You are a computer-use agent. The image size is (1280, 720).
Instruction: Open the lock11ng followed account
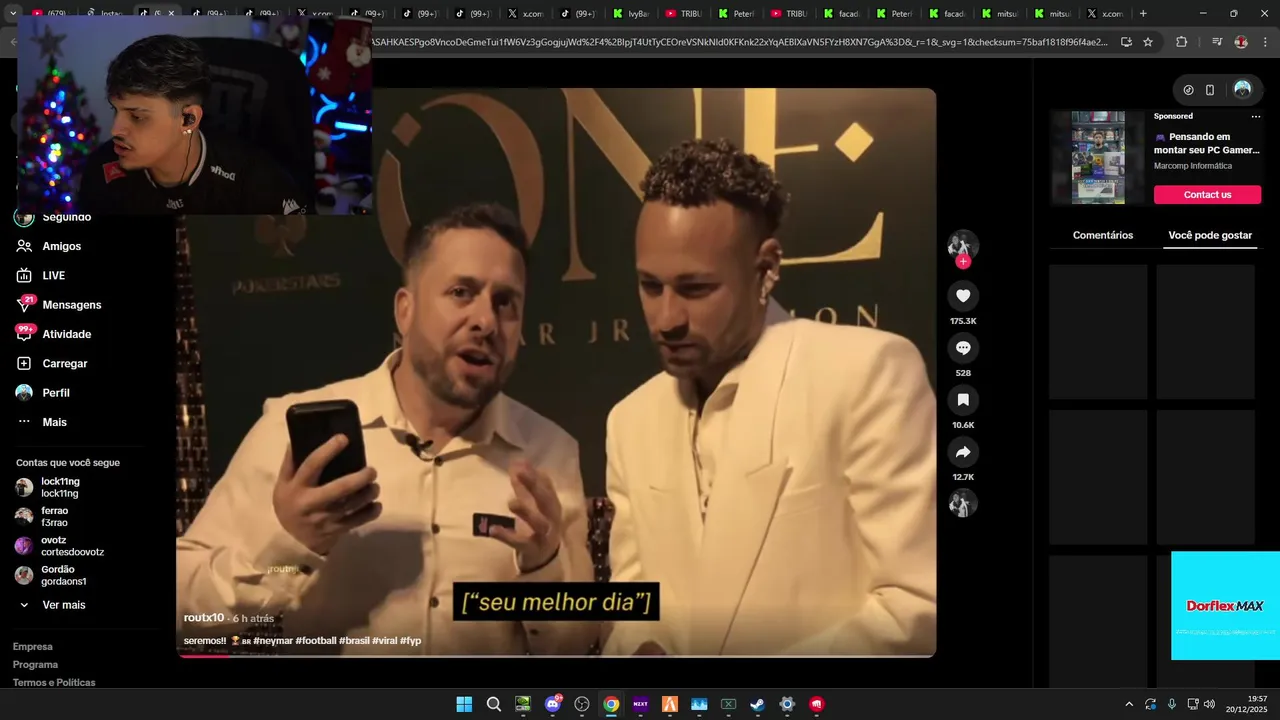tap(60, 487)
